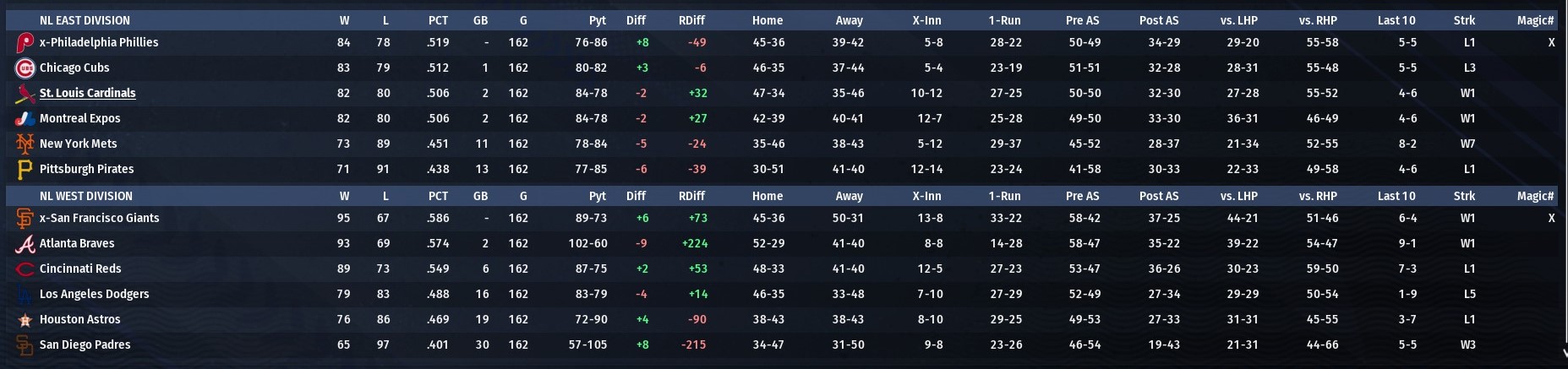
Task: Sort NL West by Pyt column header
Action: (x=597, y=196)
